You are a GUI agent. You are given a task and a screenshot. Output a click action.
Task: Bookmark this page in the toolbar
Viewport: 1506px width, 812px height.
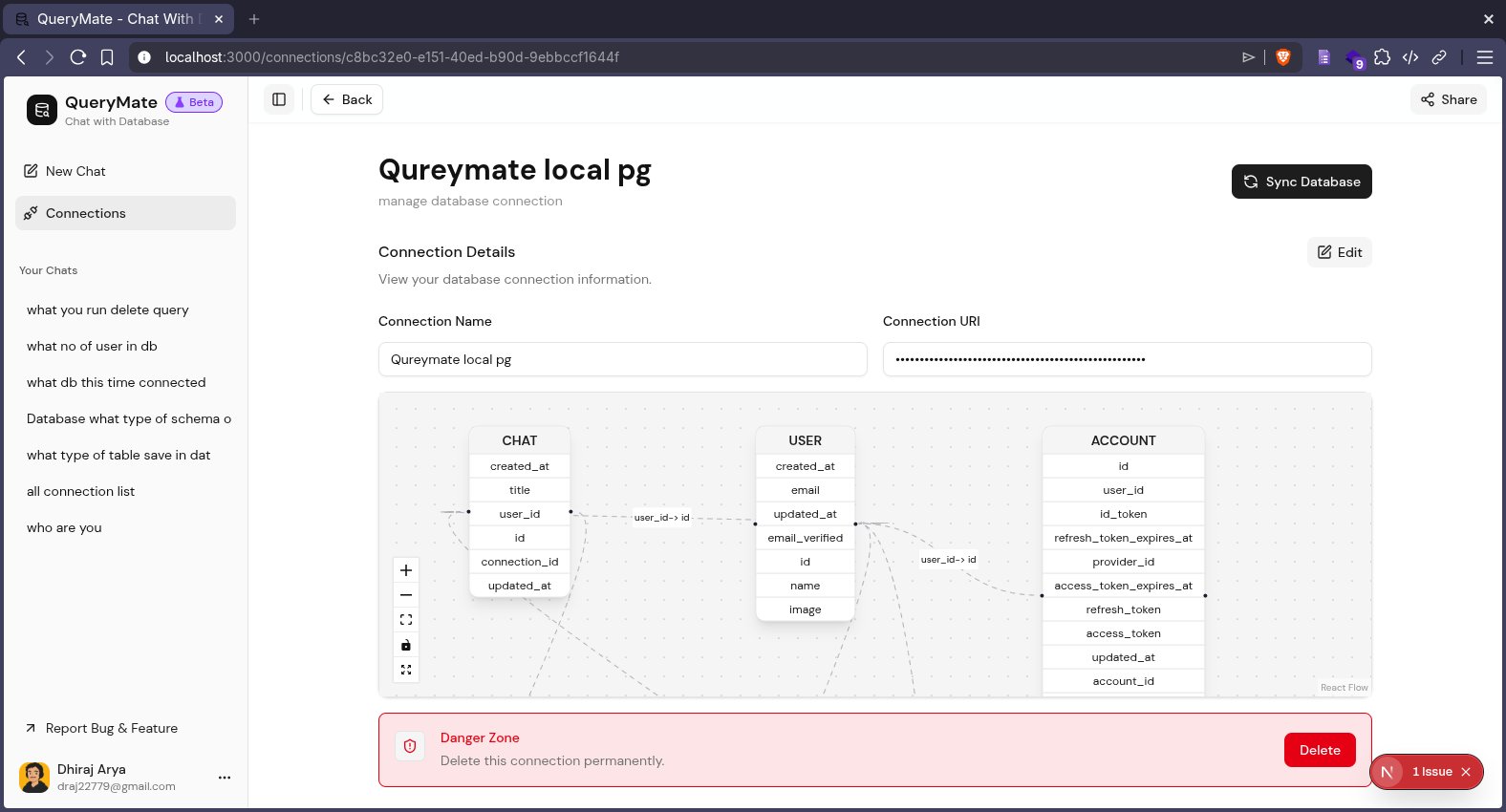pos(107,57)
